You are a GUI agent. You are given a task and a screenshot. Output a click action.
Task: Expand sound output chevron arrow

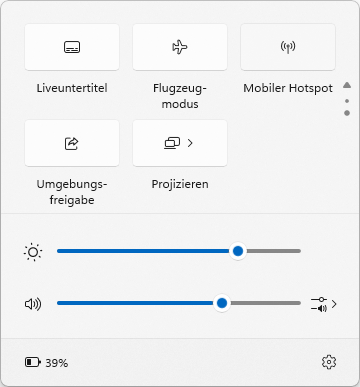tap(334, 304)
